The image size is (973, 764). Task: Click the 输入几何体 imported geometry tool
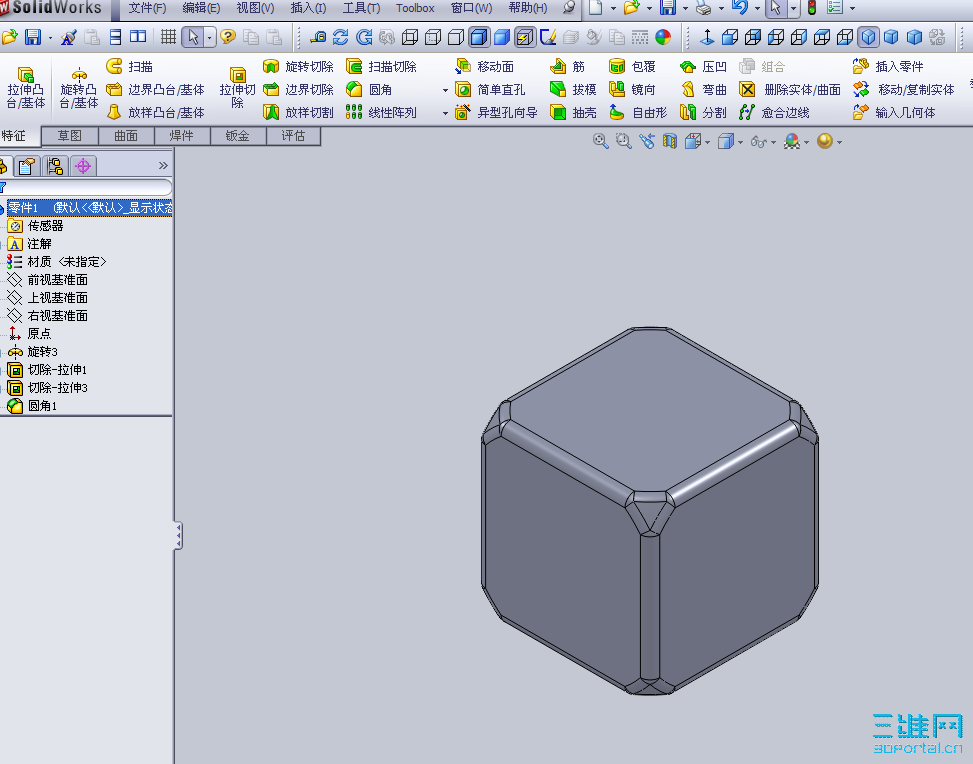[894, 112]
